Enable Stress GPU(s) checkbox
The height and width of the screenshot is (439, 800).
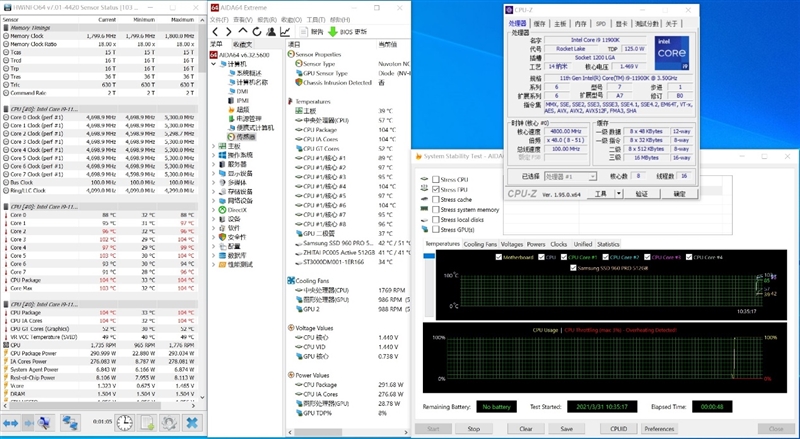[436, 230]
